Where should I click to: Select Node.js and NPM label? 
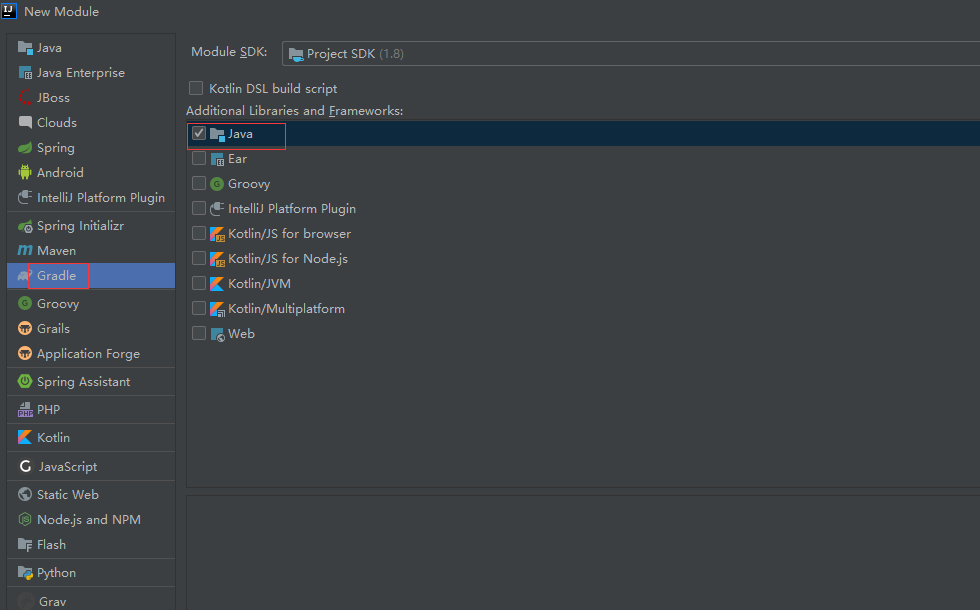(x=89, y=519)
